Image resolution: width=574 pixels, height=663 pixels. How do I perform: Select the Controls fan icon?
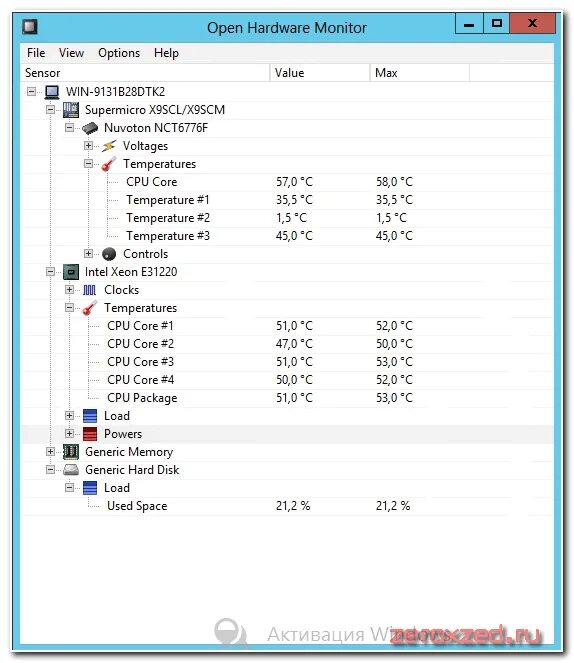pyautogui.click(x=109, y=254)
